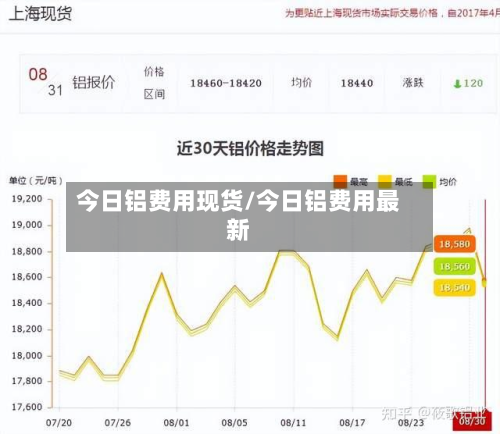This screenshot has width=500, height=434.
Task: Click the 近30天铝价格走势图 chart title
Action: click(250, 148)
